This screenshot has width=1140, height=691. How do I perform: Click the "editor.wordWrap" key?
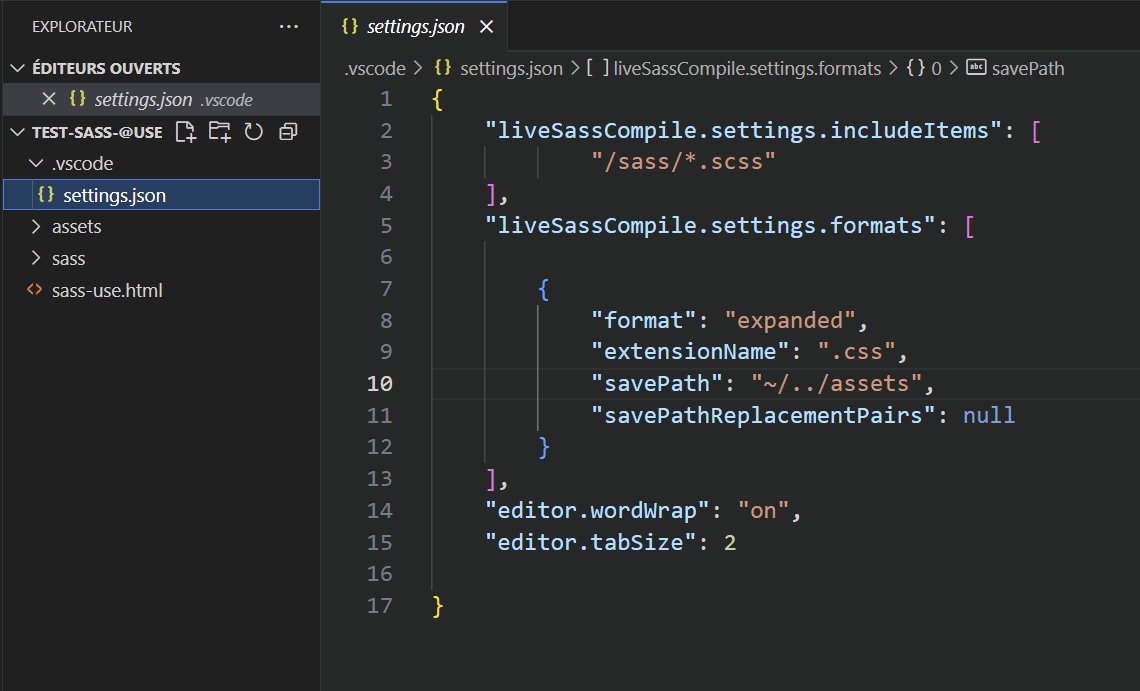[x=597, y=511]
